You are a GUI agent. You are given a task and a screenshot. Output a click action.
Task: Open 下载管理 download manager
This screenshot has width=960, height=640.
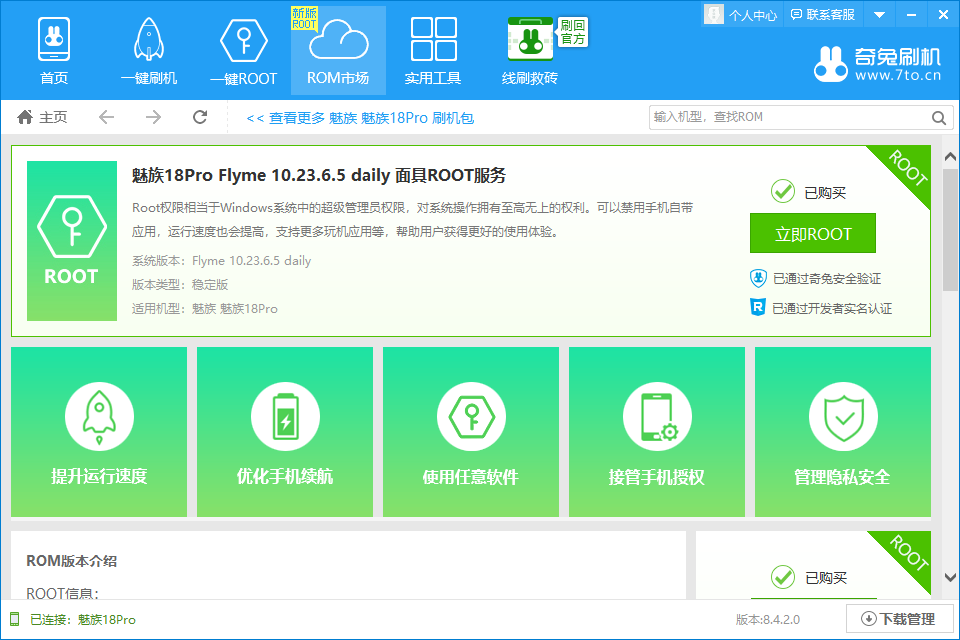click(x=899, y=619)
